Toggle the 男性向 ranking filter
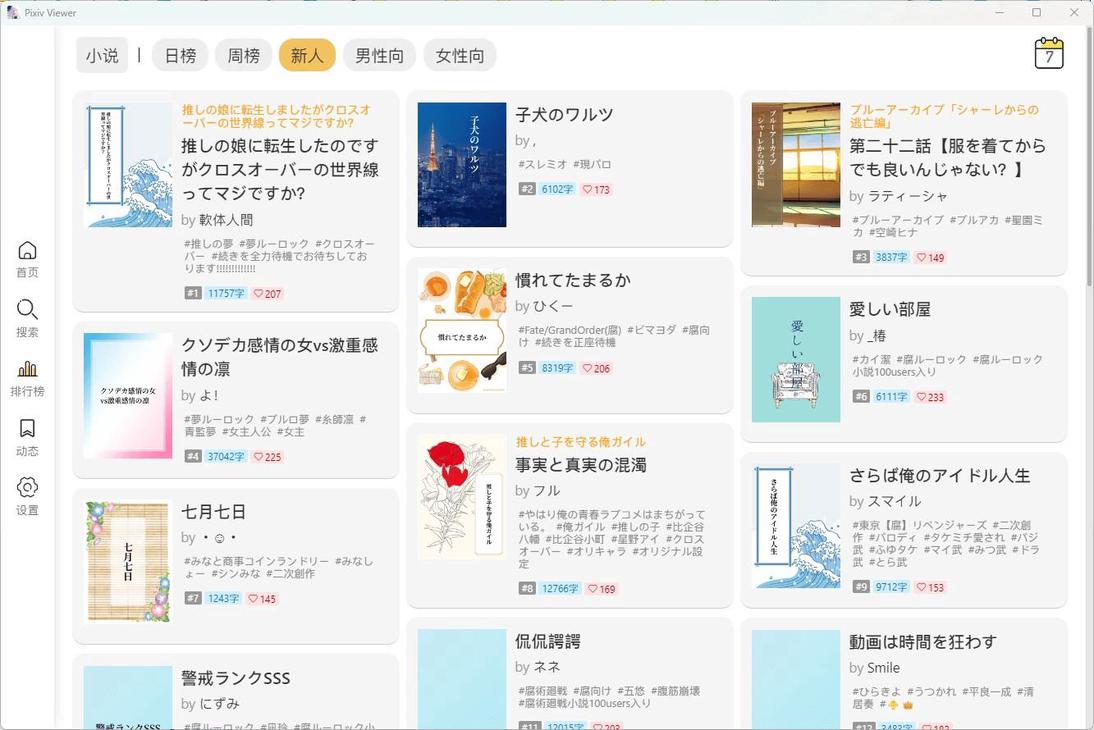Viewport: 1094px width, 730px height. [380, 56]
